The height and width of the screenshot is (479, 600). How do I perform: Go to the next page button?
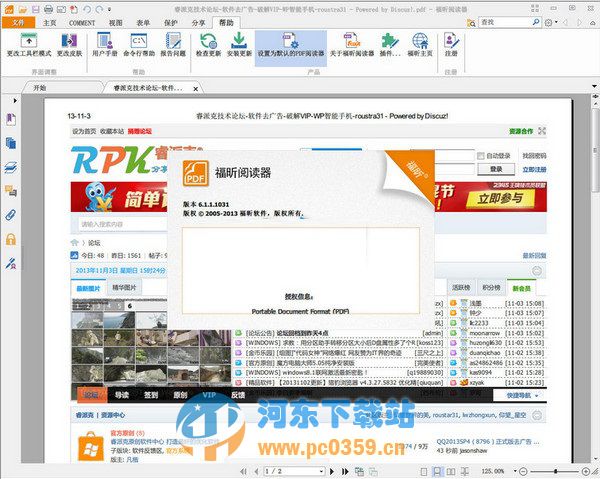pyautogui.click(x=332, y=471)
